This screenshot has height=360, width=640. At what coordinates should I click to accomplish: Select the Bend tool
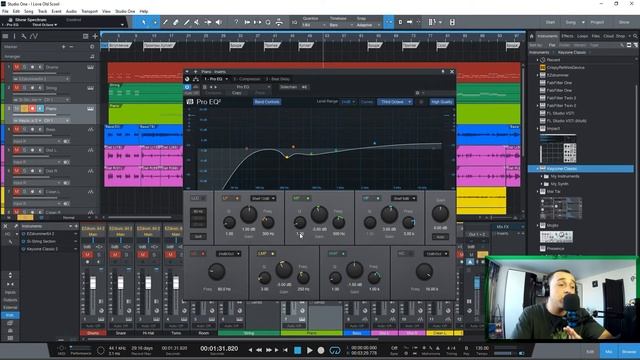tap(208, 22)
